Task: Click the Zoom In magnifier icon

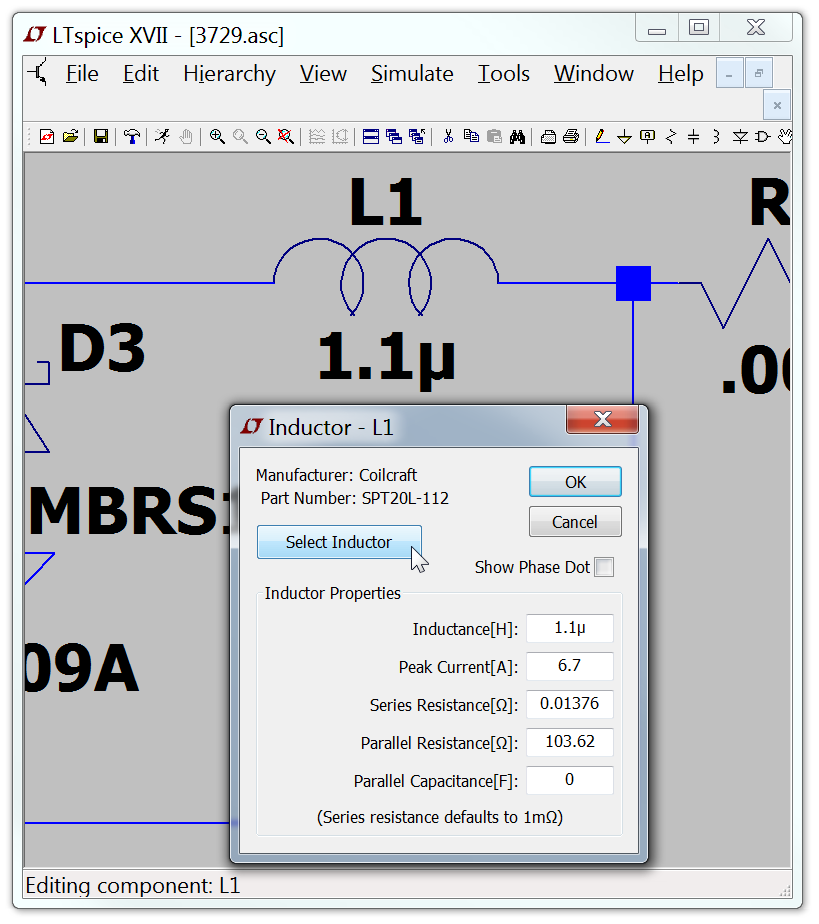Action: click(216, 137)
